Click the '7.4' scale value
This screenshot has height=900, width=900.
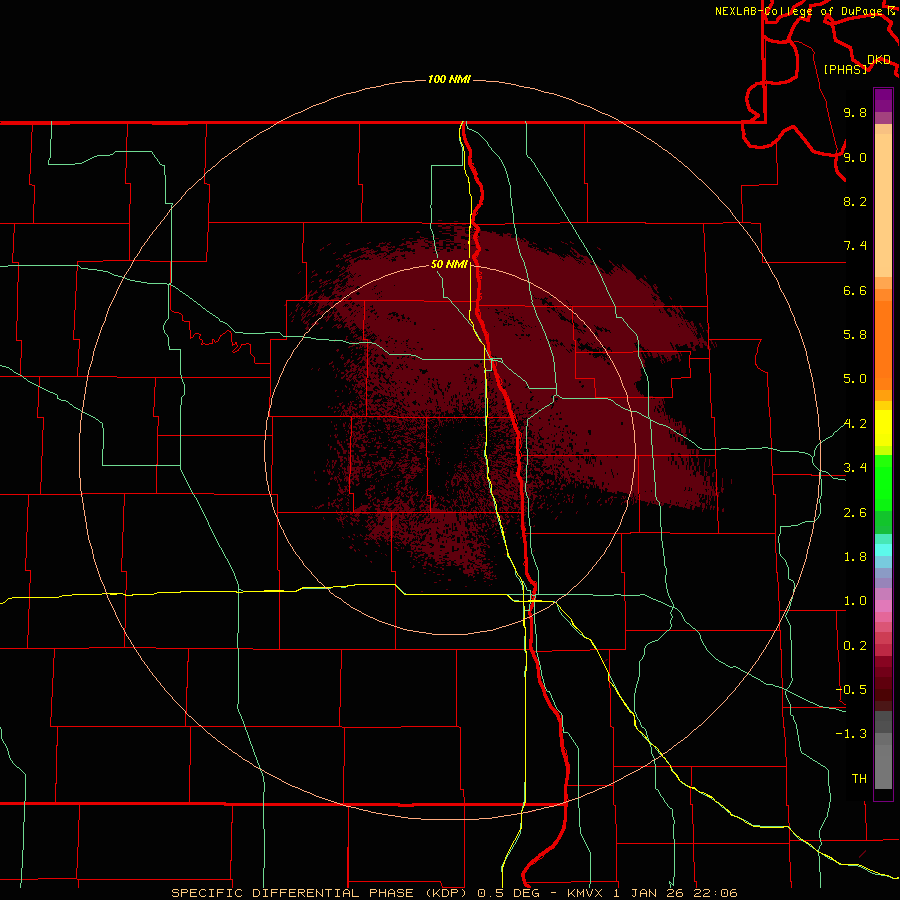(855, 246)
